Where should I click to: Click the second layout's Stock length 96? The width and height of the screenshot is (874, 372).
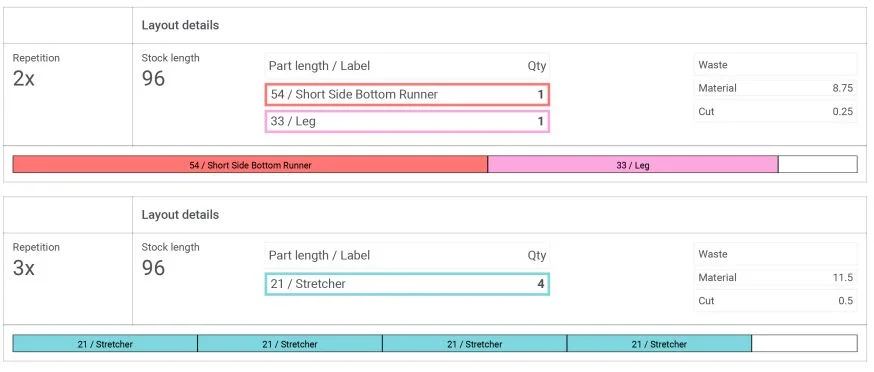[153, 268]
